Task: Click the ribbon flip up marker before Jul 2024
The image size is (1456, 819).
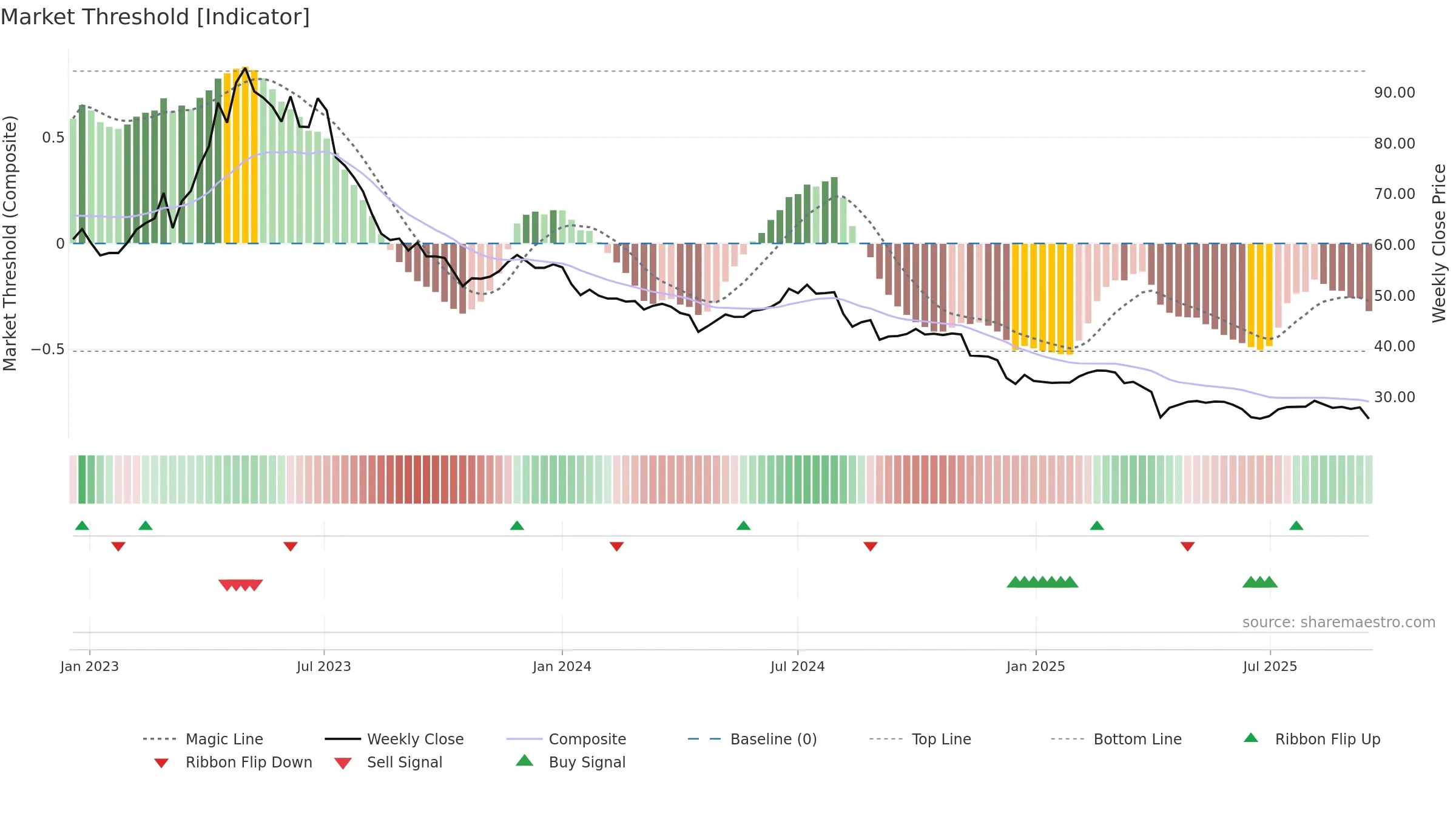Action: coord(744,525)
